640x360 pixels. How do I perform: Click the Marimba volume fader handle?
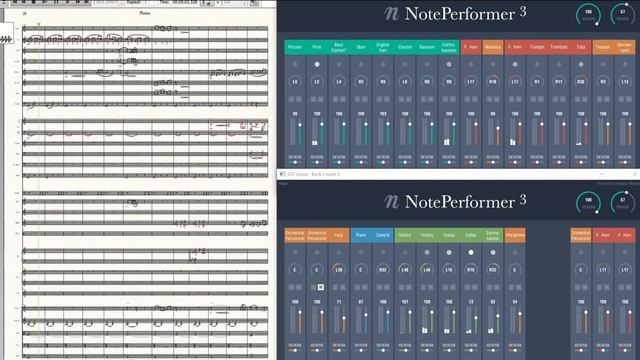tap(498, 128)
